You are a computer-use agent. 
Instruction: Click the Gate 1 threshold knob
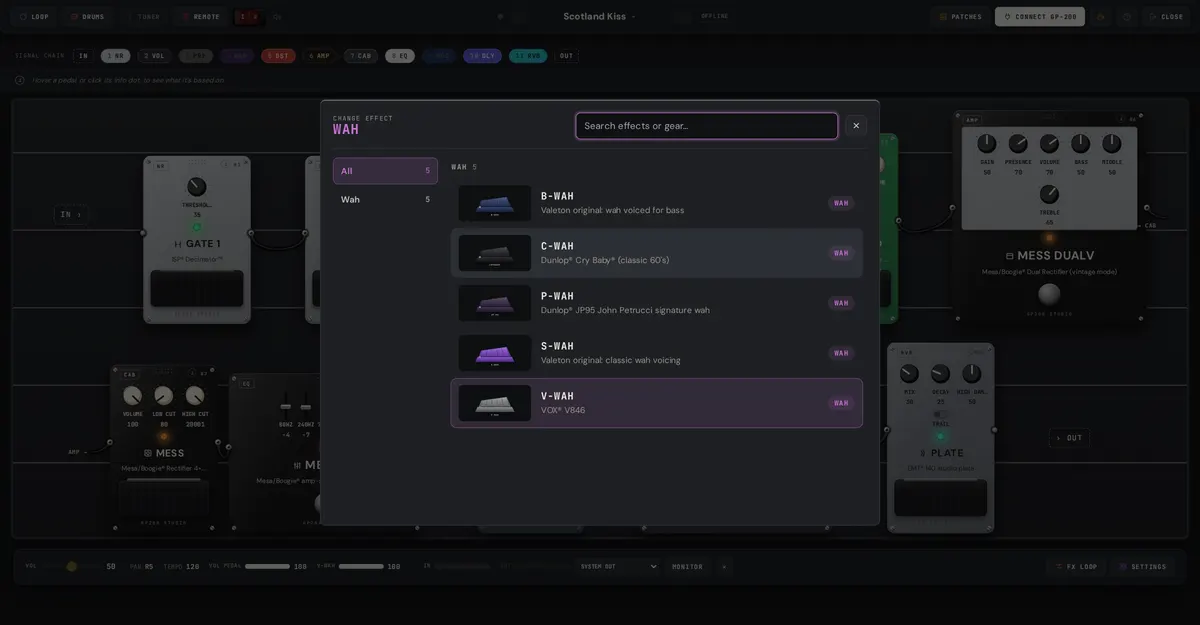tap(197, 187)
